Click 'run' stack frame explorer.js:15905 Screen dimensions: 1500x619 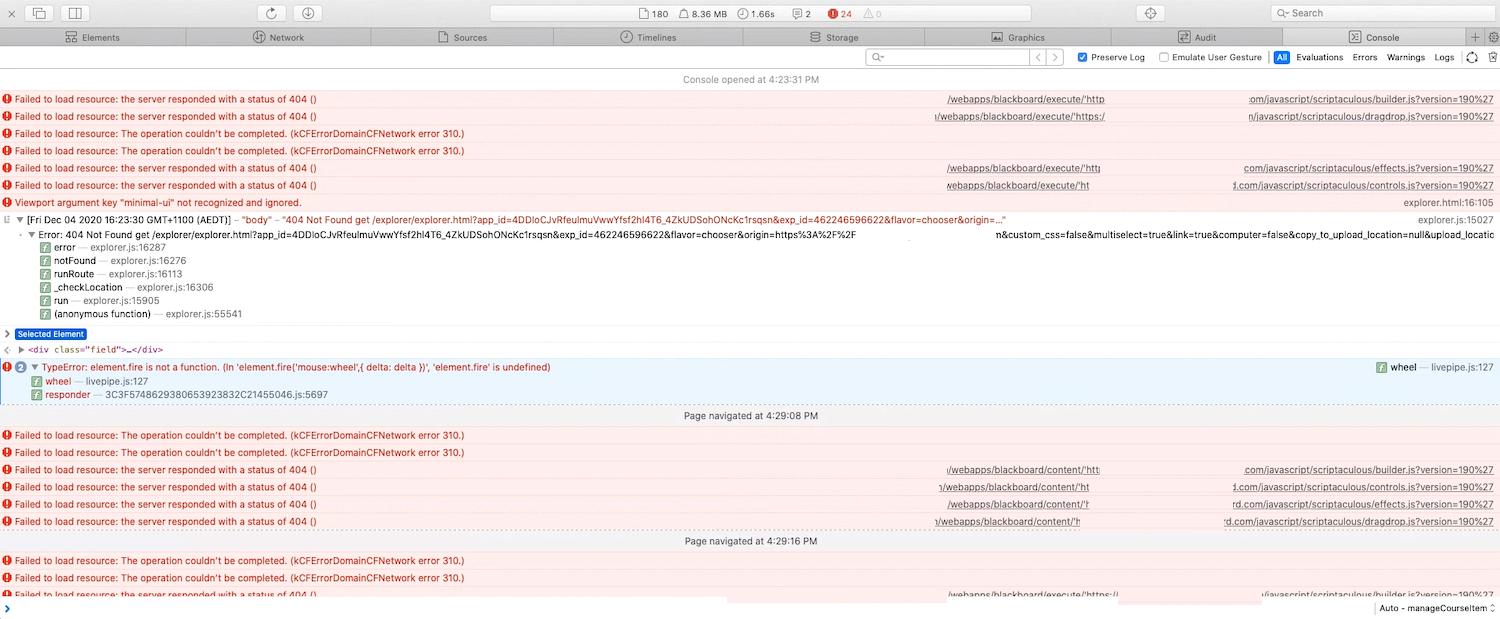point(100,301)
